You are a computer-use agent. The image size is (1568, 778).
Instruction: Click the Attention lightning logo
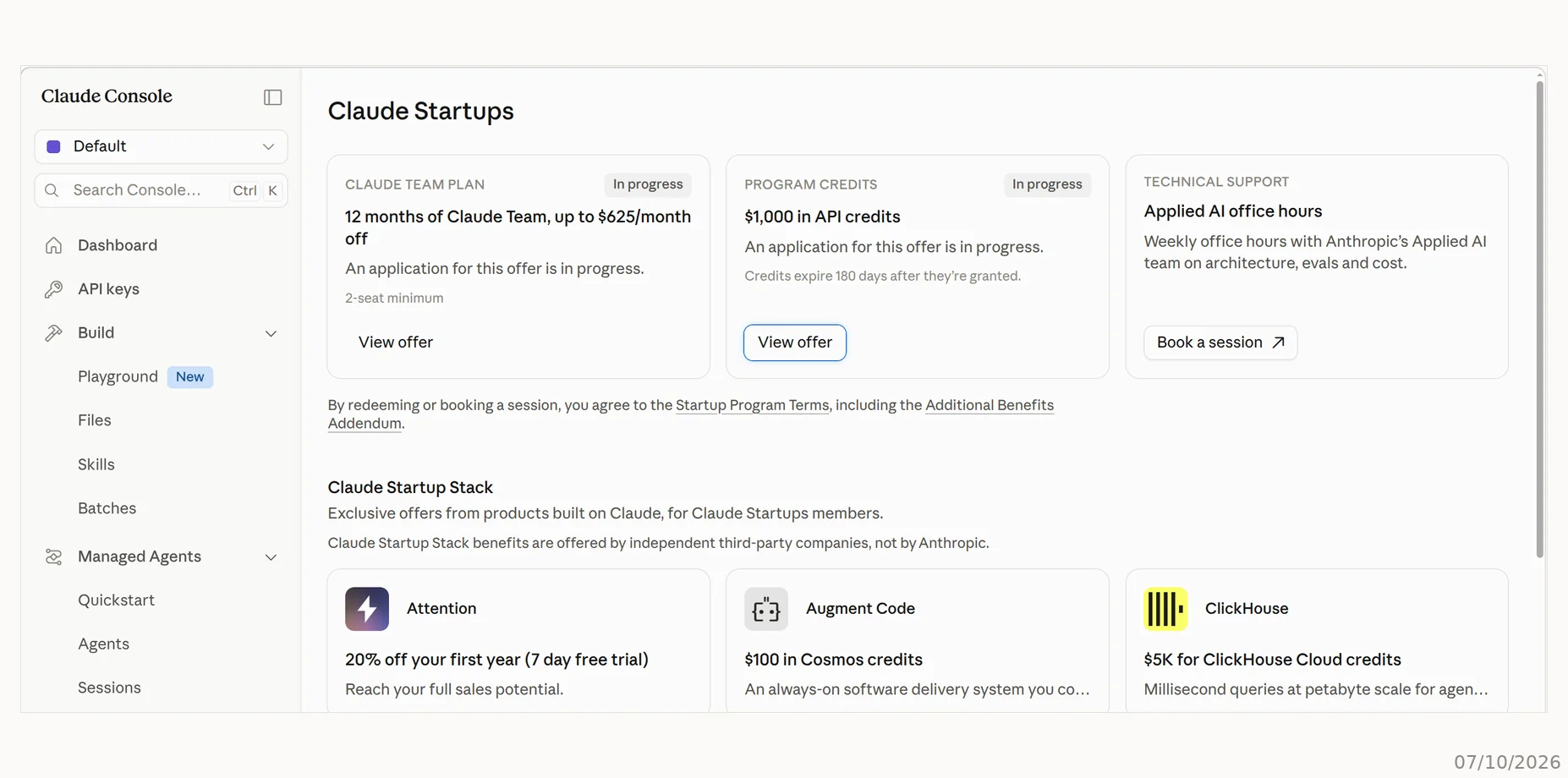click(367, 609)
